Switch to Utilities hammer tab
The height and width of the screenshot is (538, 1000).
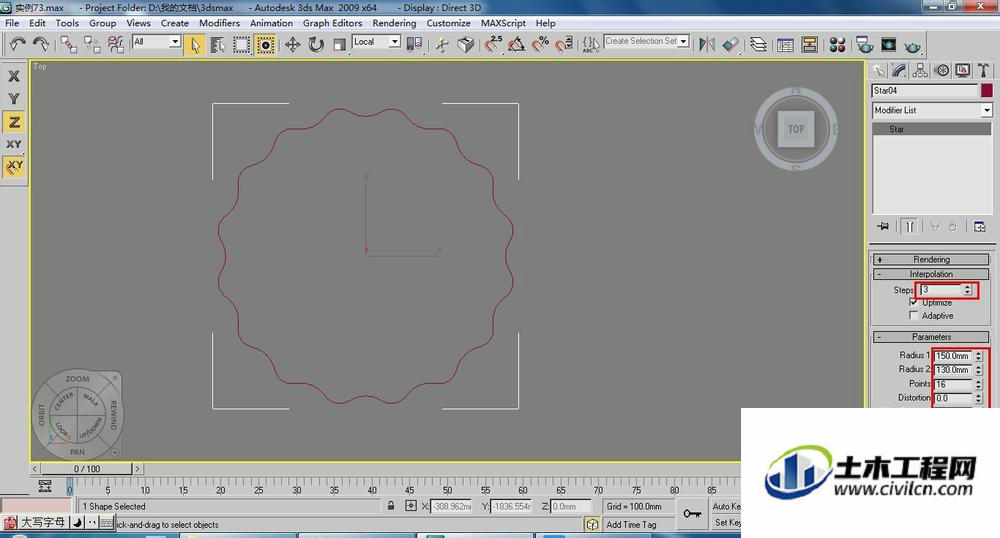click(x=983, y=70)
